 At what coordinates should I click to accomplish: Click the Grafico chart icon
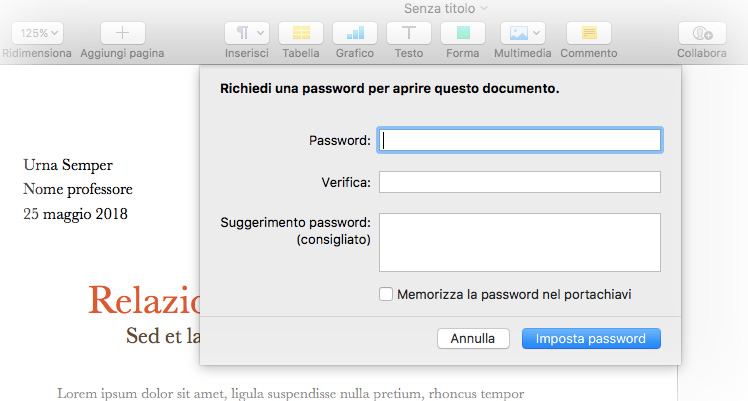355,33
